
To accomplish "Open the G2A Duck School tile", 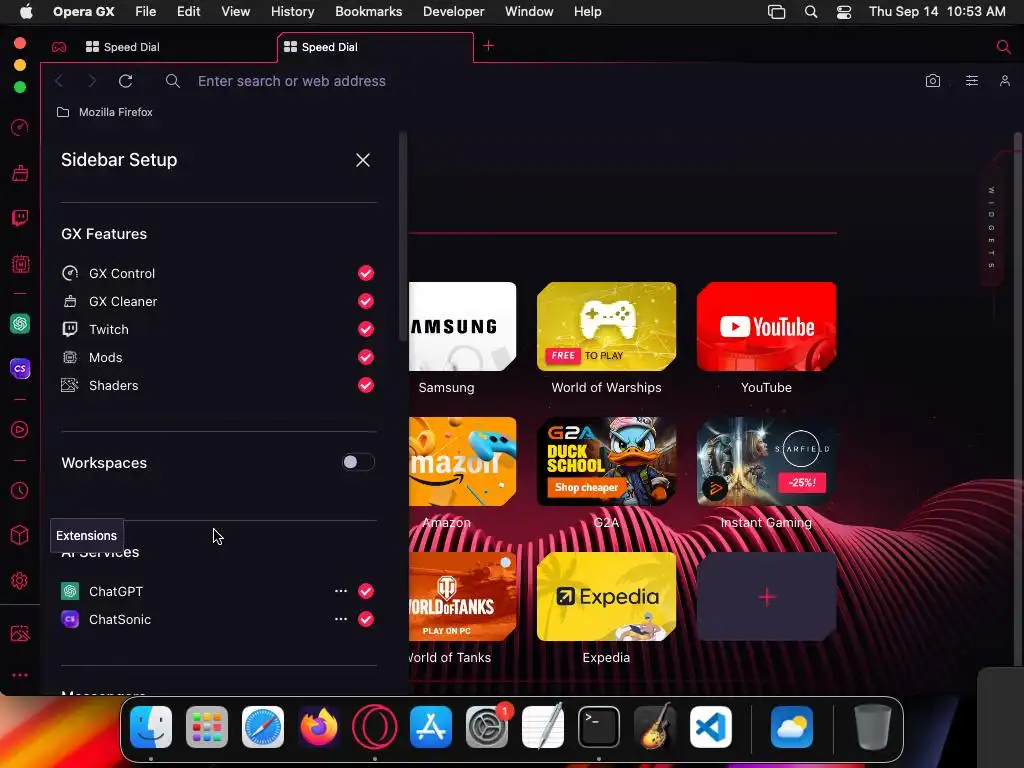I will coord(607,462).
